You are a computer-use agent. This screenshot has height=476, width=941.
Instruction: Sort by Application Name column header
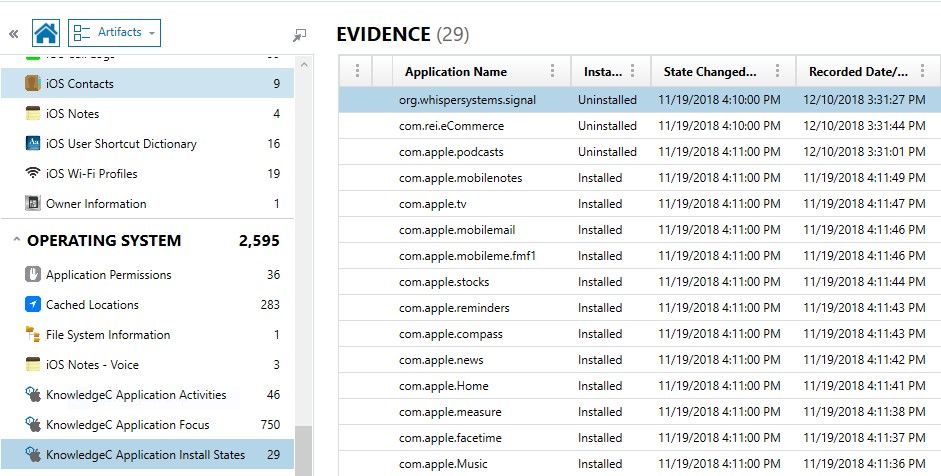point(455,72)
